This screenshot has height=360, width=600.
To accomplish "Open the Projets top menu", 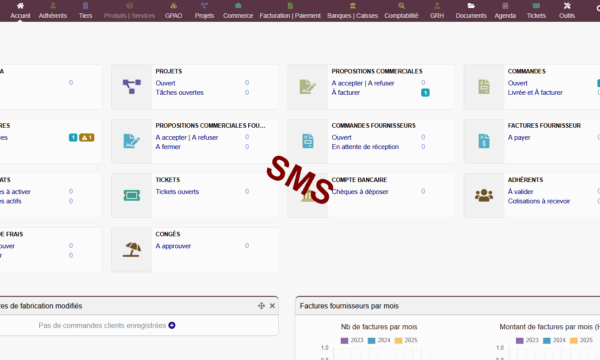I will (x=204, y=11).
